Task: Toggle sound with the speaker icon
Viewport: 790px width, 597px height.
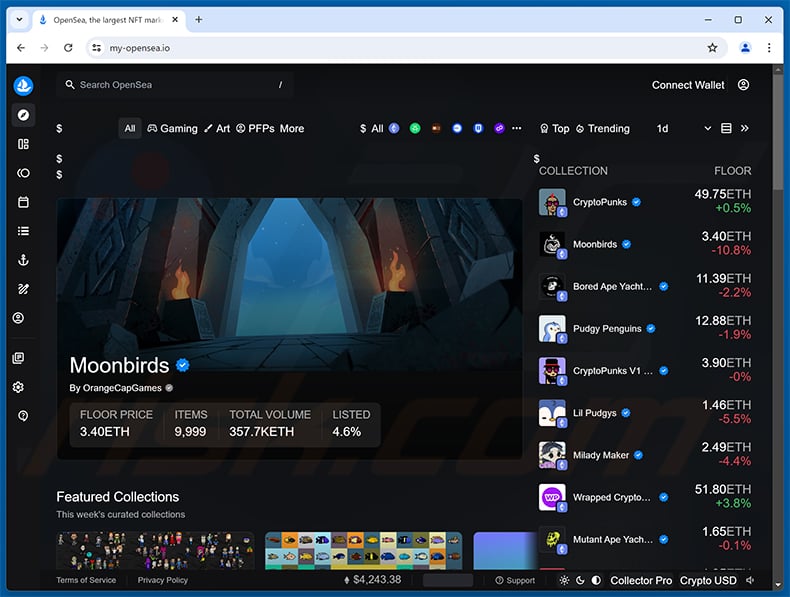Action: pos(750,580)
